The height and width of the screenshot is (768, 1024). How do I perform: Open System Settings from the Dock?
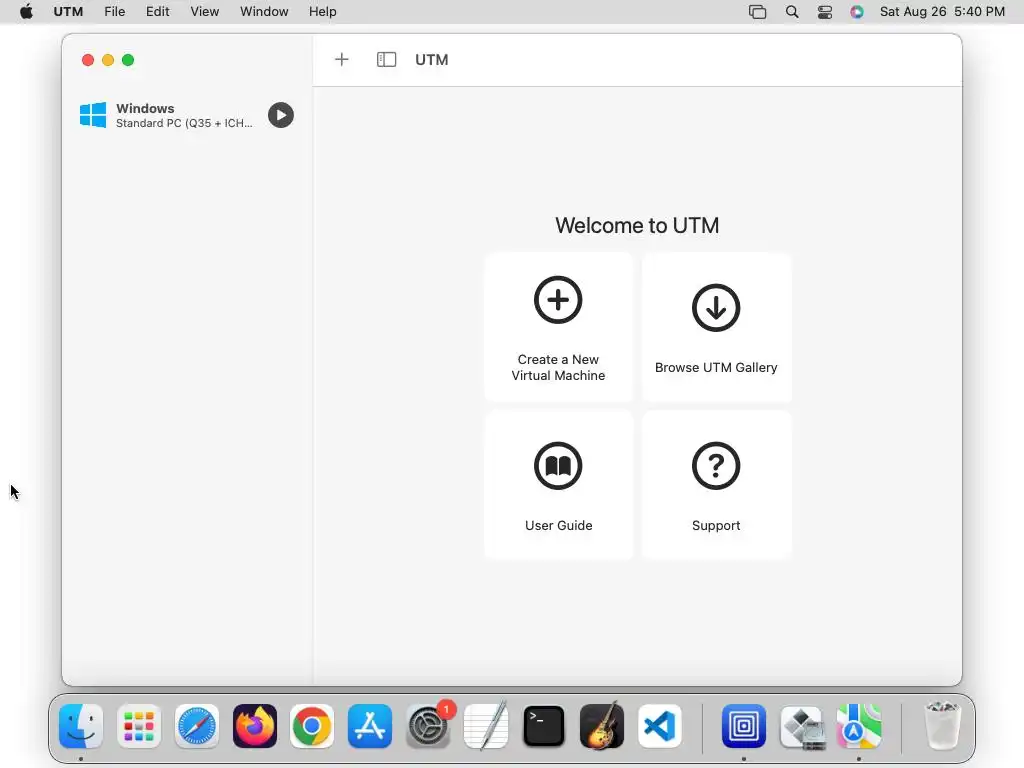click(428, 726)
